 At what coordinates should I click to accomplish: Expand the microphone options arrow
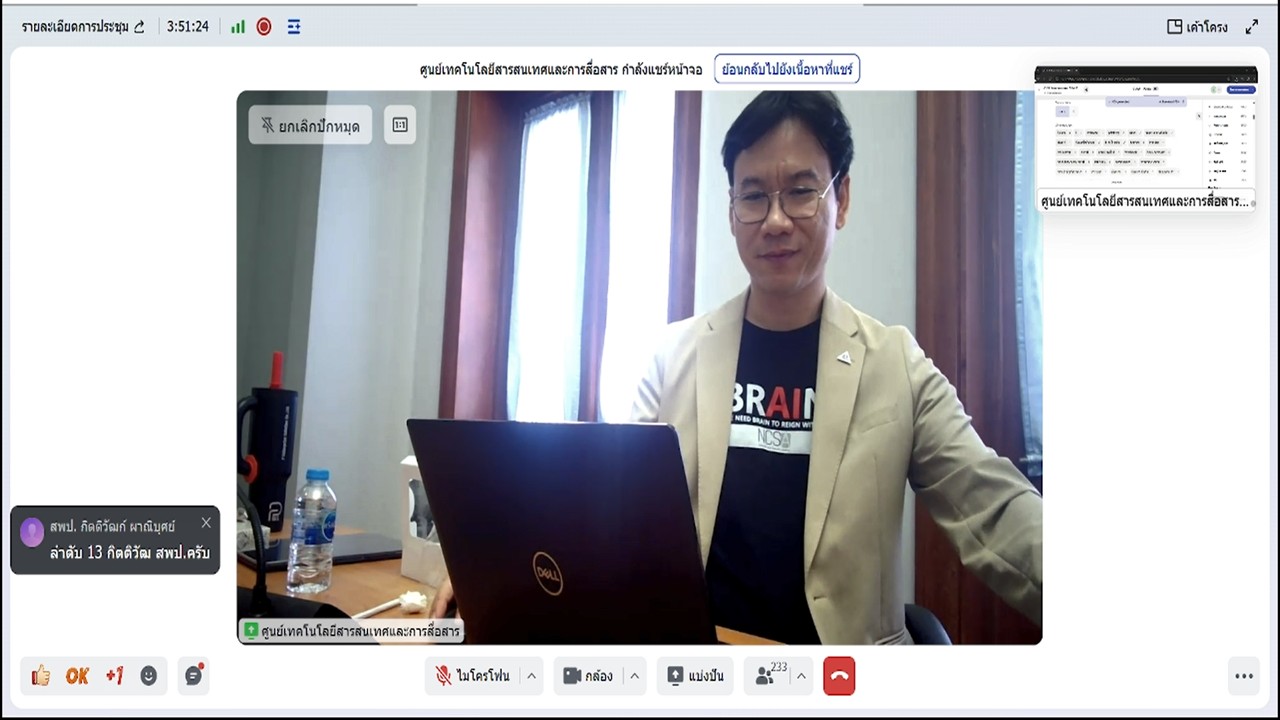pyautogui.click(x=531, y=676)
